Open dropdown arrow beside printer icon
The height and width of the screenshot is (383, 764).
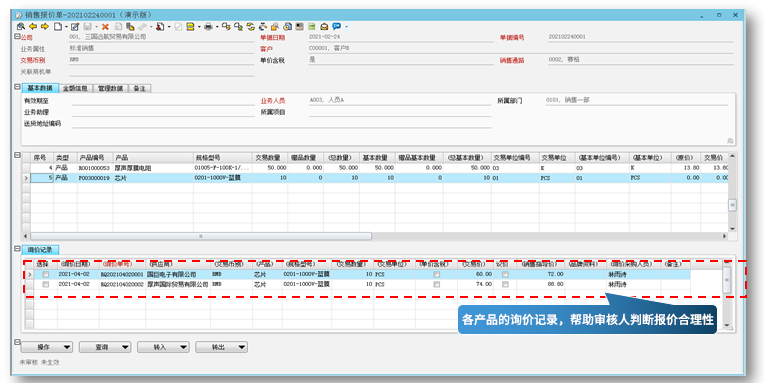click(x=217, y=27)
